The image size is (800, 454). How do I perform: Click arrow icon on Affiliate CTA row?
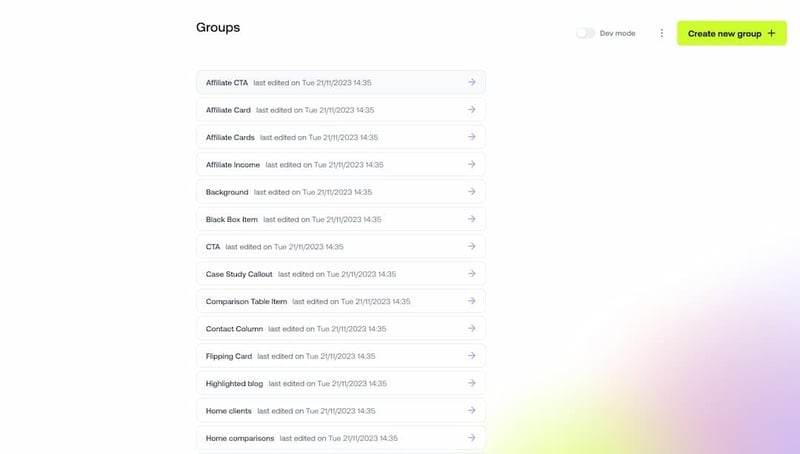(471, 82)
